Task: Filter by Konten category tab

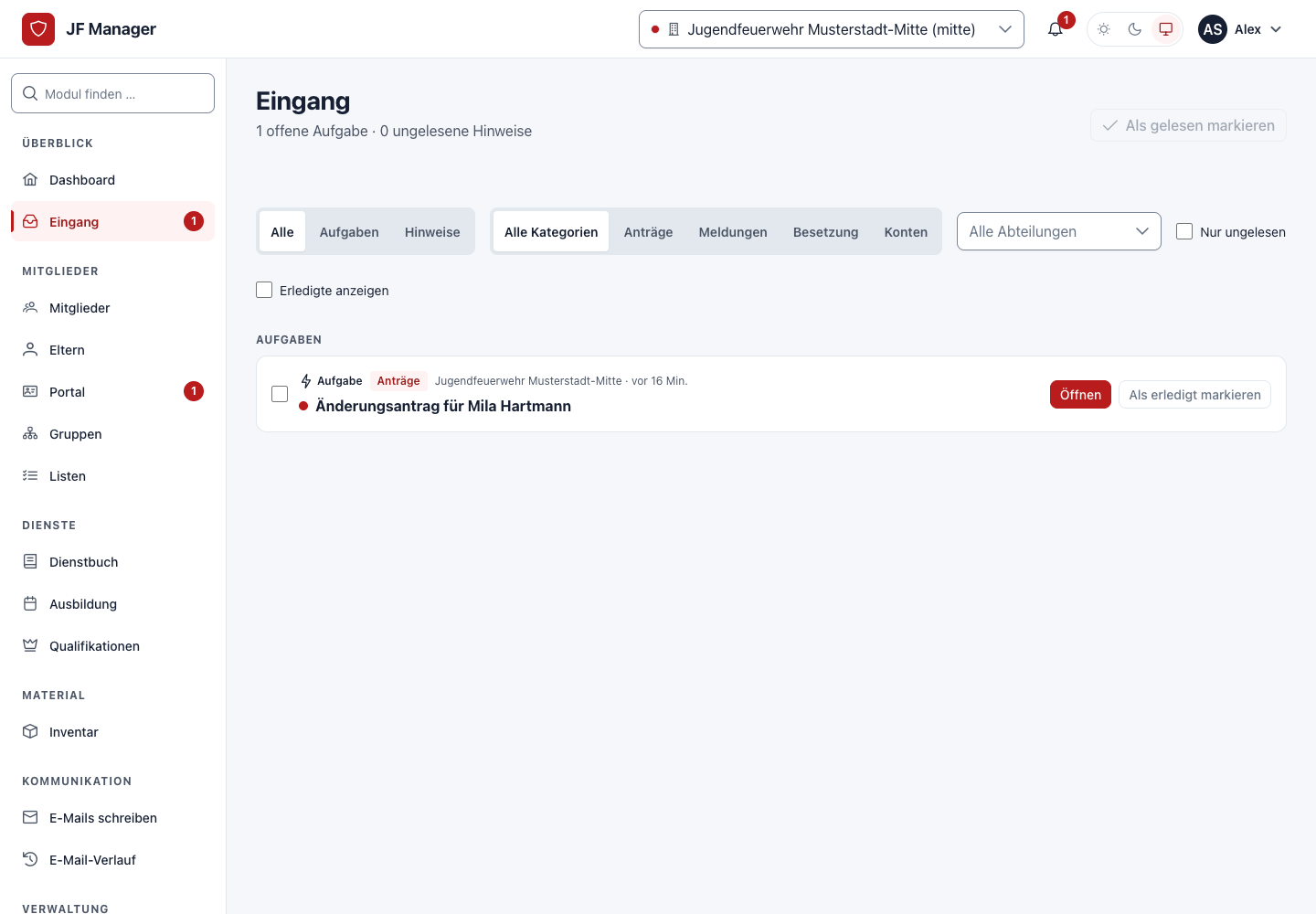Action: (906, 232)
